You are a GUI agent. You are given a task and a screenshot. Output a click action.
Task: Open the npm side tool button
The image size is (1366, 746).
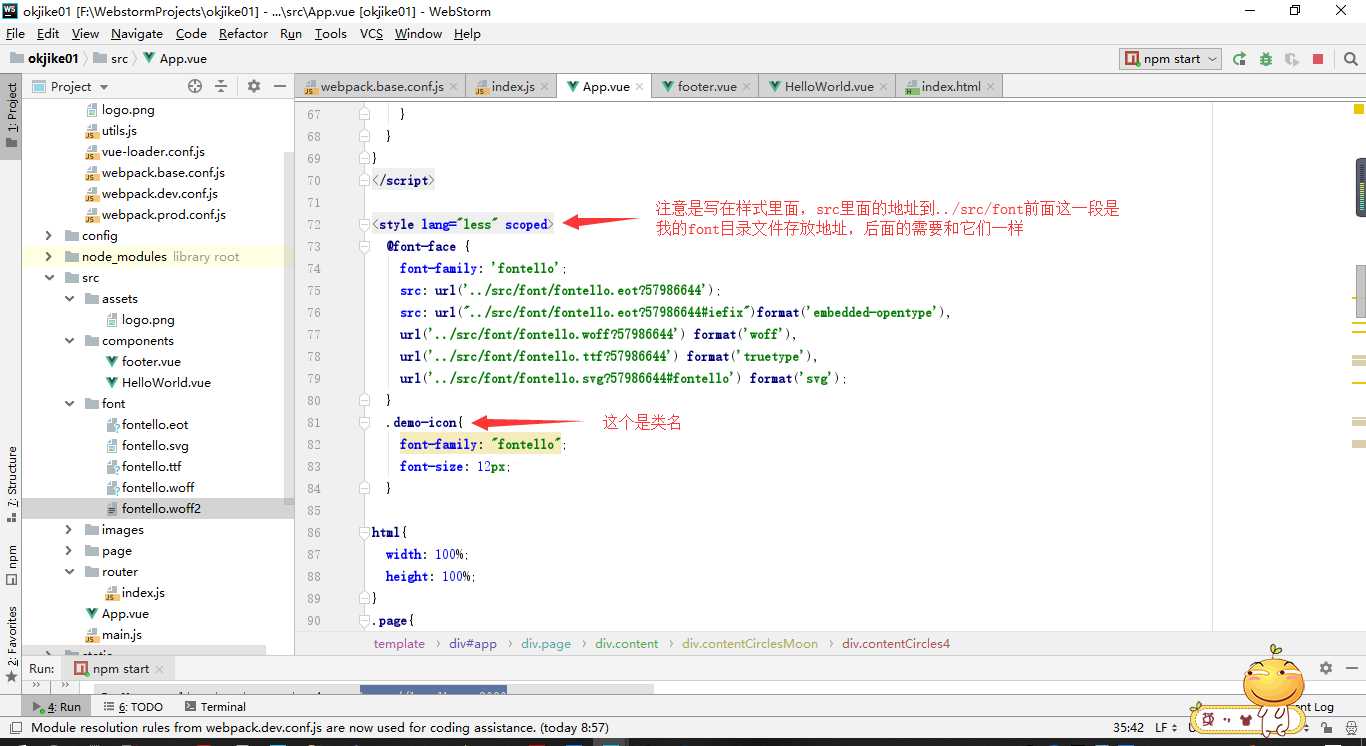point(12,565)
